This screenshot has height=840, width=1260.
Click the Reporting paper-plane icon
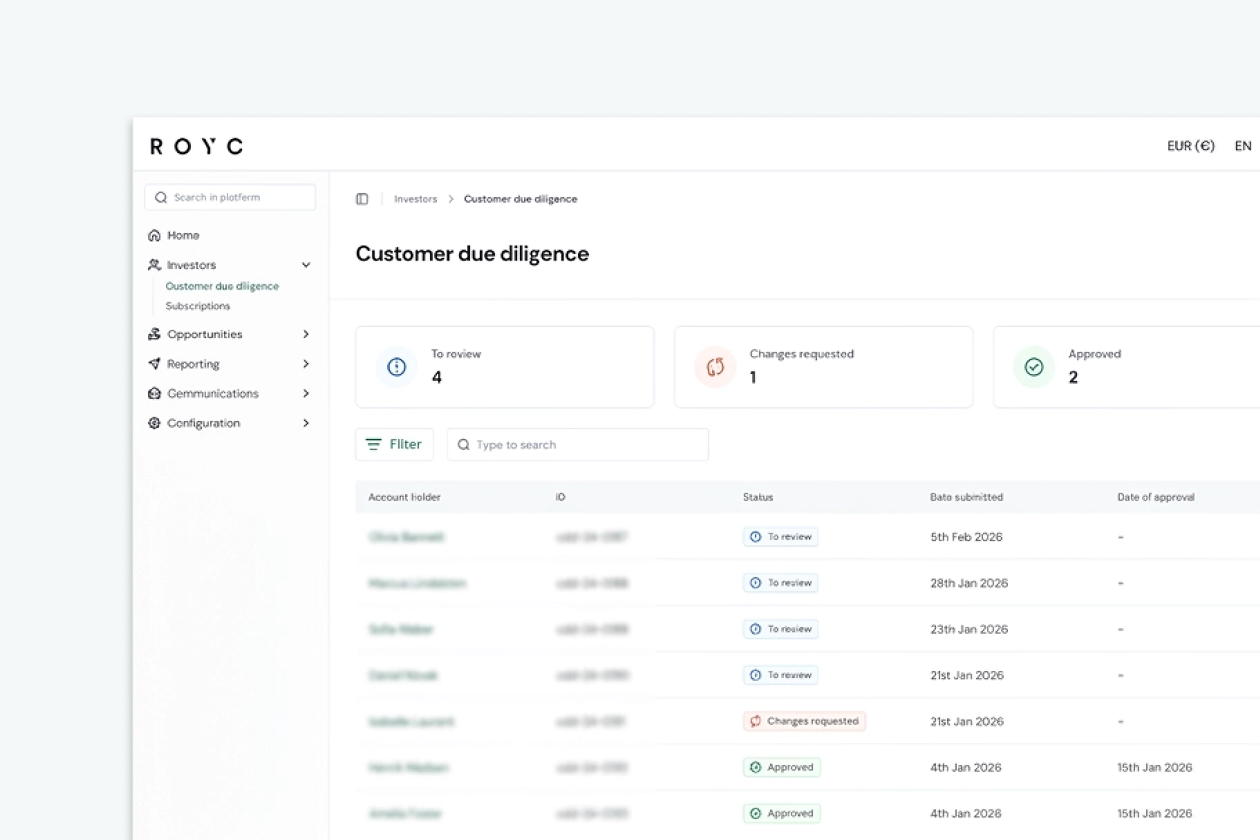pos(154,364)
